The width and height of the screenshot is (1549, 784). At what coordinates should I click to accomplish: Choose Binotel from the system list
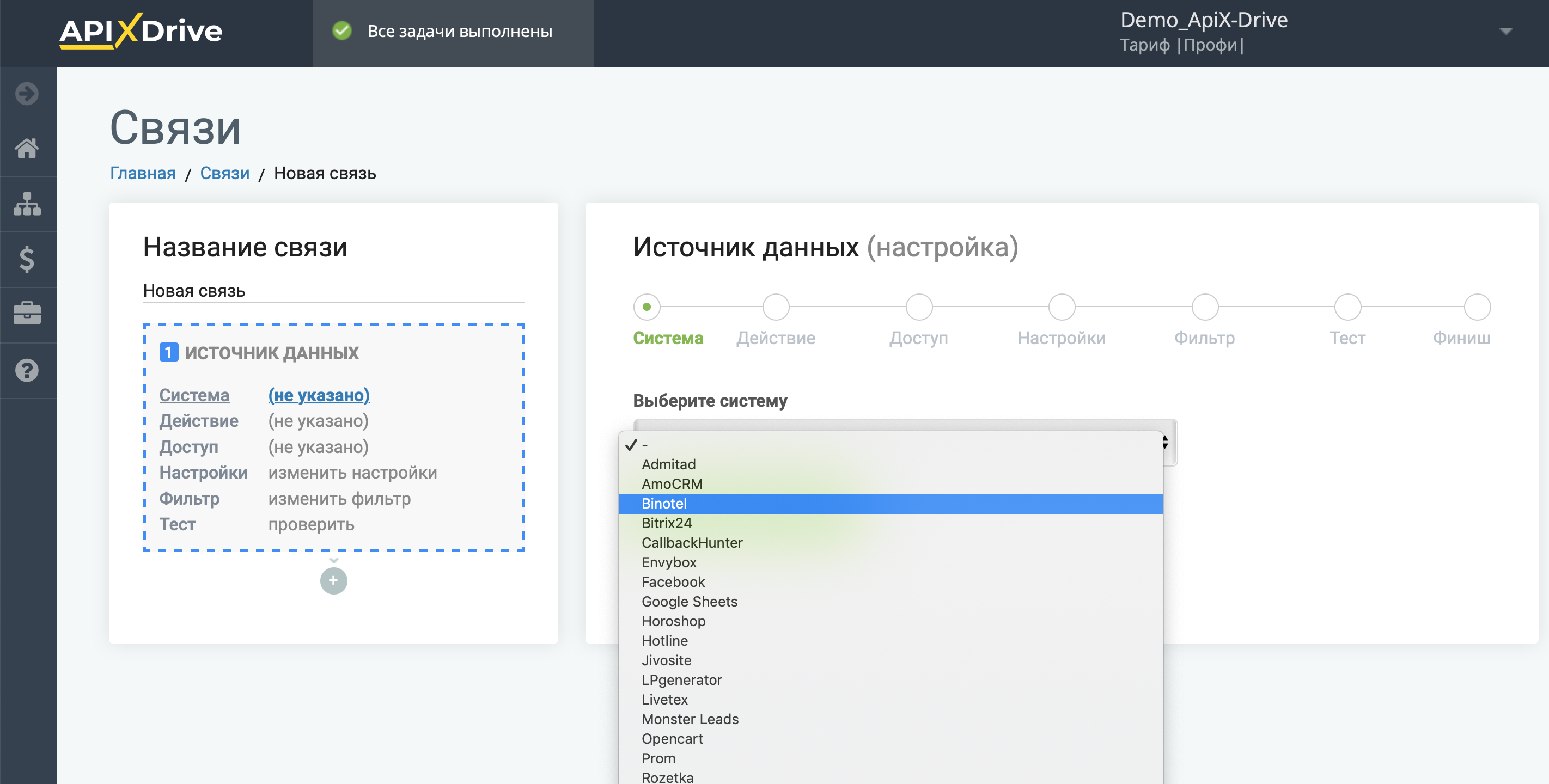[891, 504]
